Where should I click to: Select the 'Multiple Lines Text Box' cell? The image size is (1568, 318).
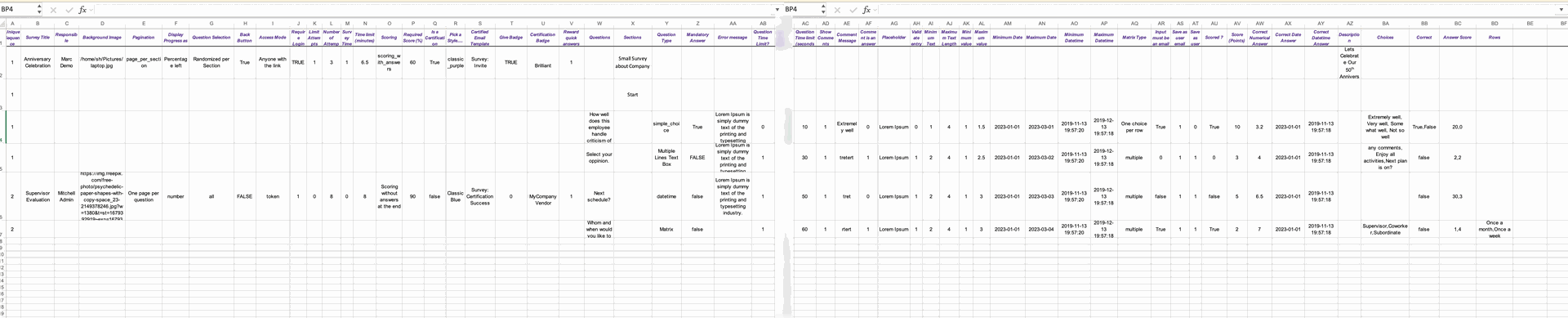[666, 158]
